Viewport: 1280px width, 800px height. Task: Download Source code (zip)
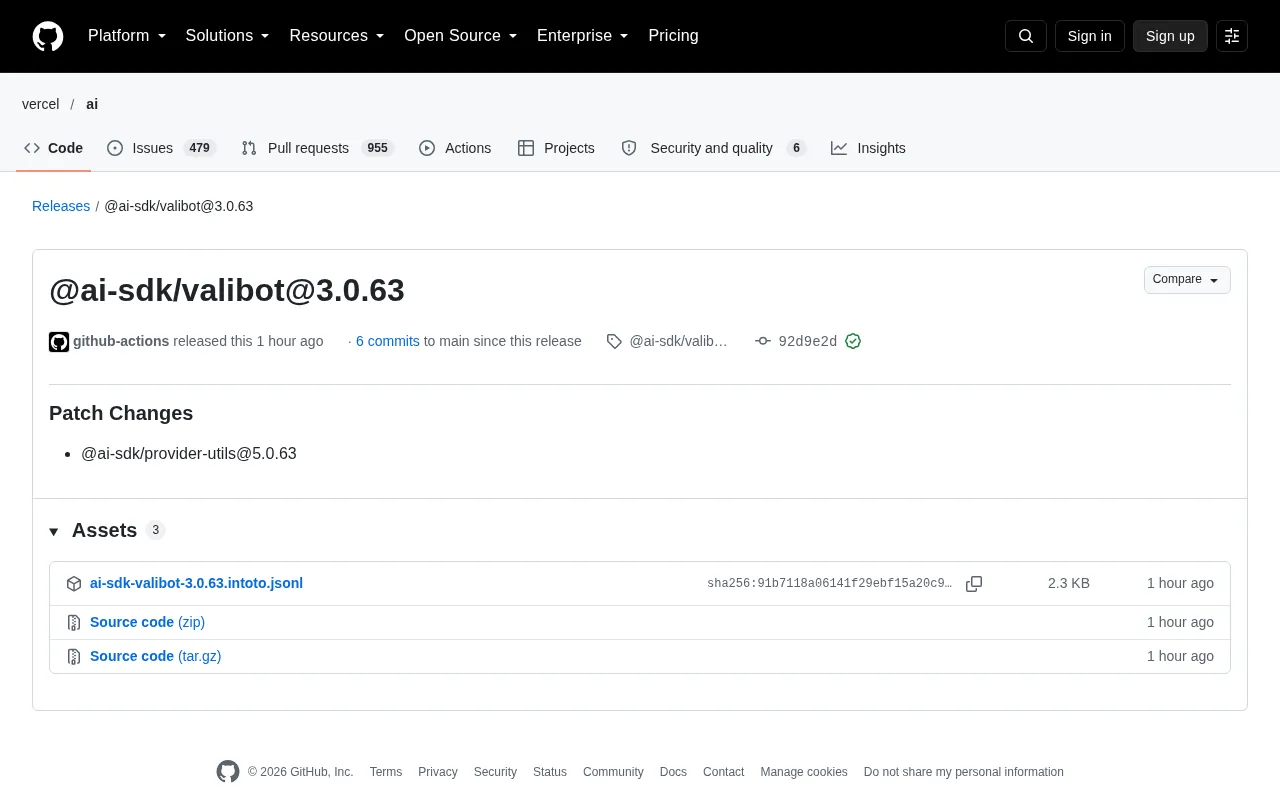click(147, 622)
